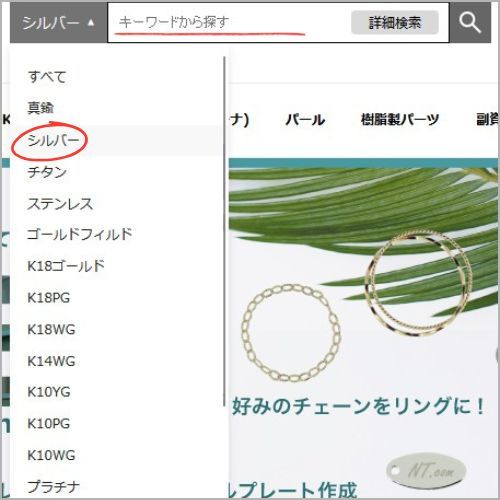Click the dropdown list vertical scrollbar
Image resolution: width=500 pixels, height=500 pixels.
(x=225, y=231)
